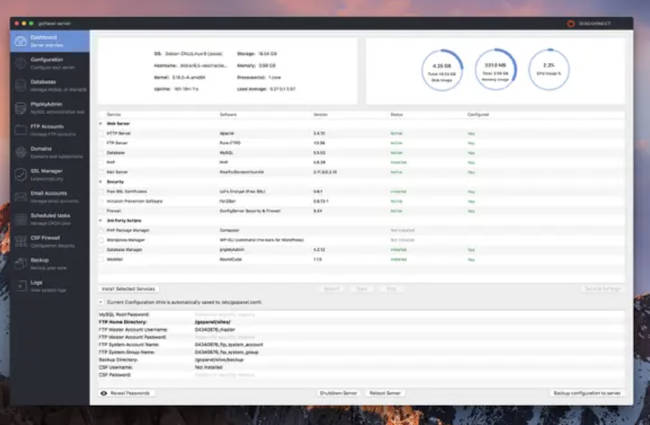The width and height of the screenshot is (650, 425).
Task: Click the Email Accounts sidebar icon
Action: point(20,195)
